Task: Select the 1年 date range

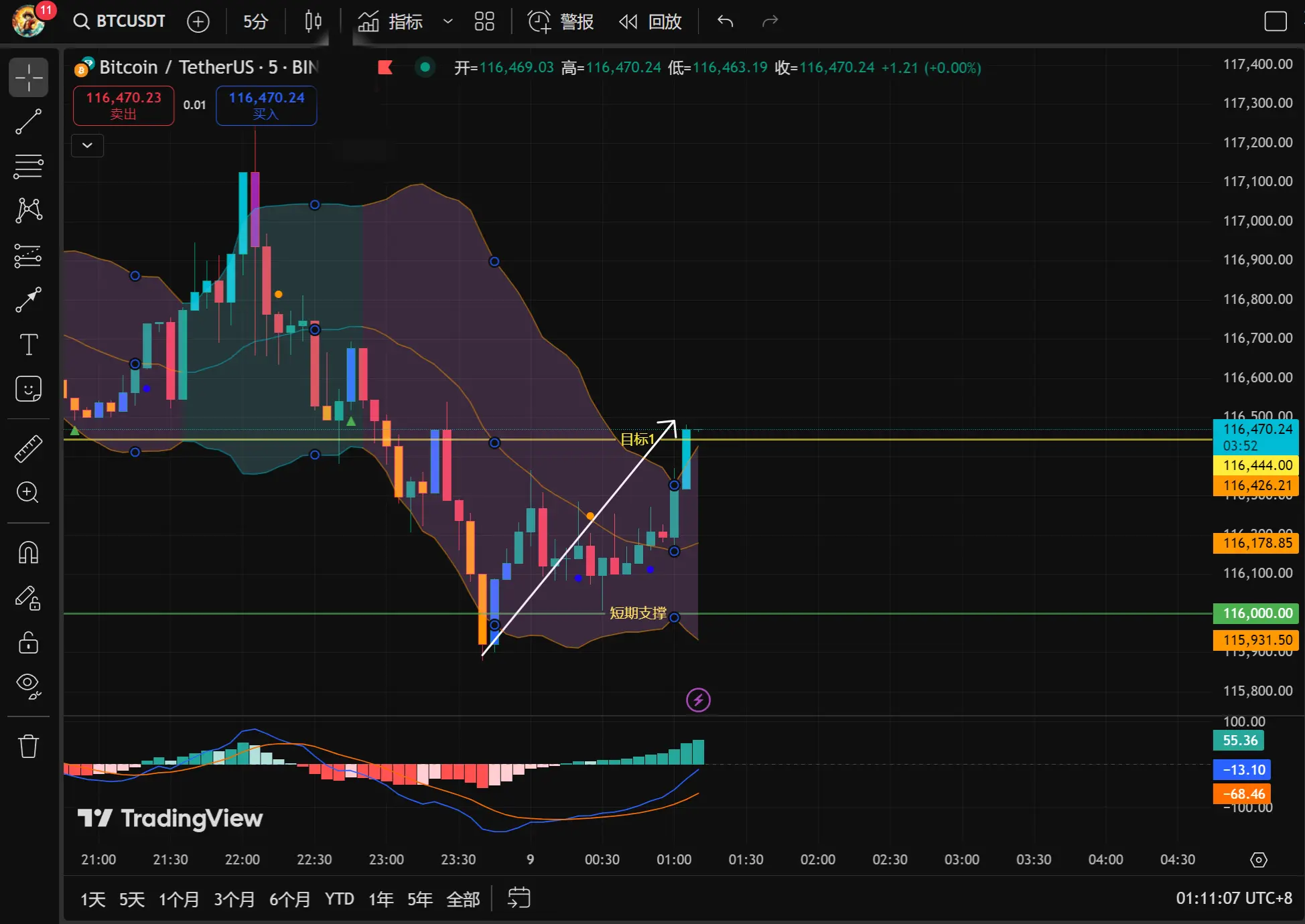Action: point(381,899)
